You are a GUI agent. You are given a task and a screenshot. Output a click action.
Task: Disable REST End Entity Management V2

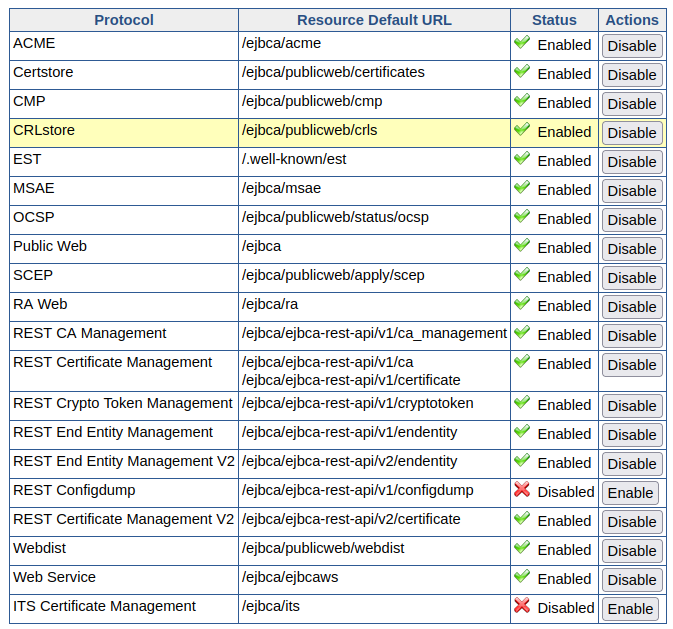[x=632, y=464]
